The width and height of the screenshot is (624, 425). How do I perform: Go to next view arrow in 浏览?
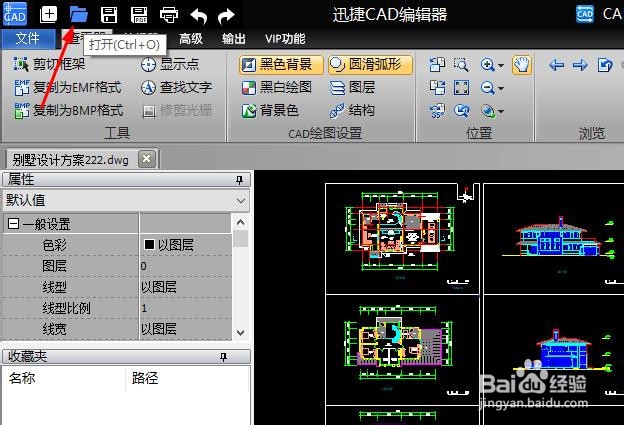click(580, 64)
